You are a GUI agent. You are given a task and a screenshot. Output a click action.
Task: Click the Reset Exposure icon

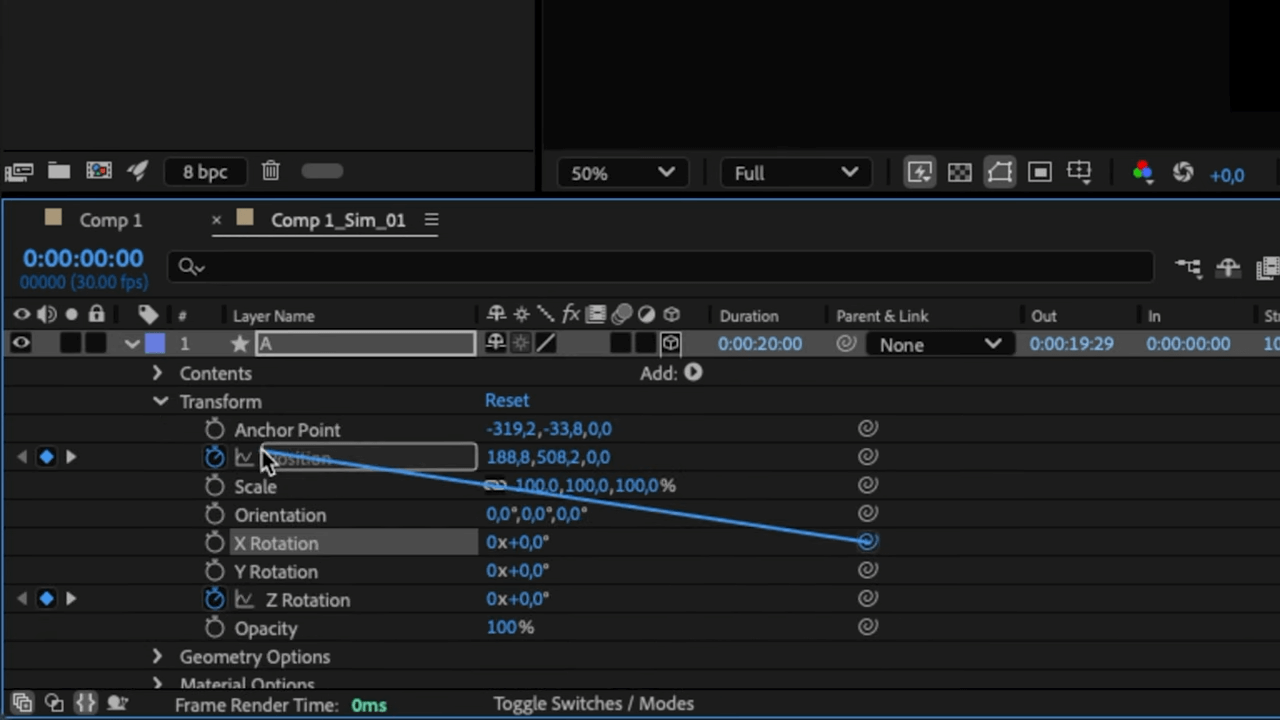(x=1183, y=173)
